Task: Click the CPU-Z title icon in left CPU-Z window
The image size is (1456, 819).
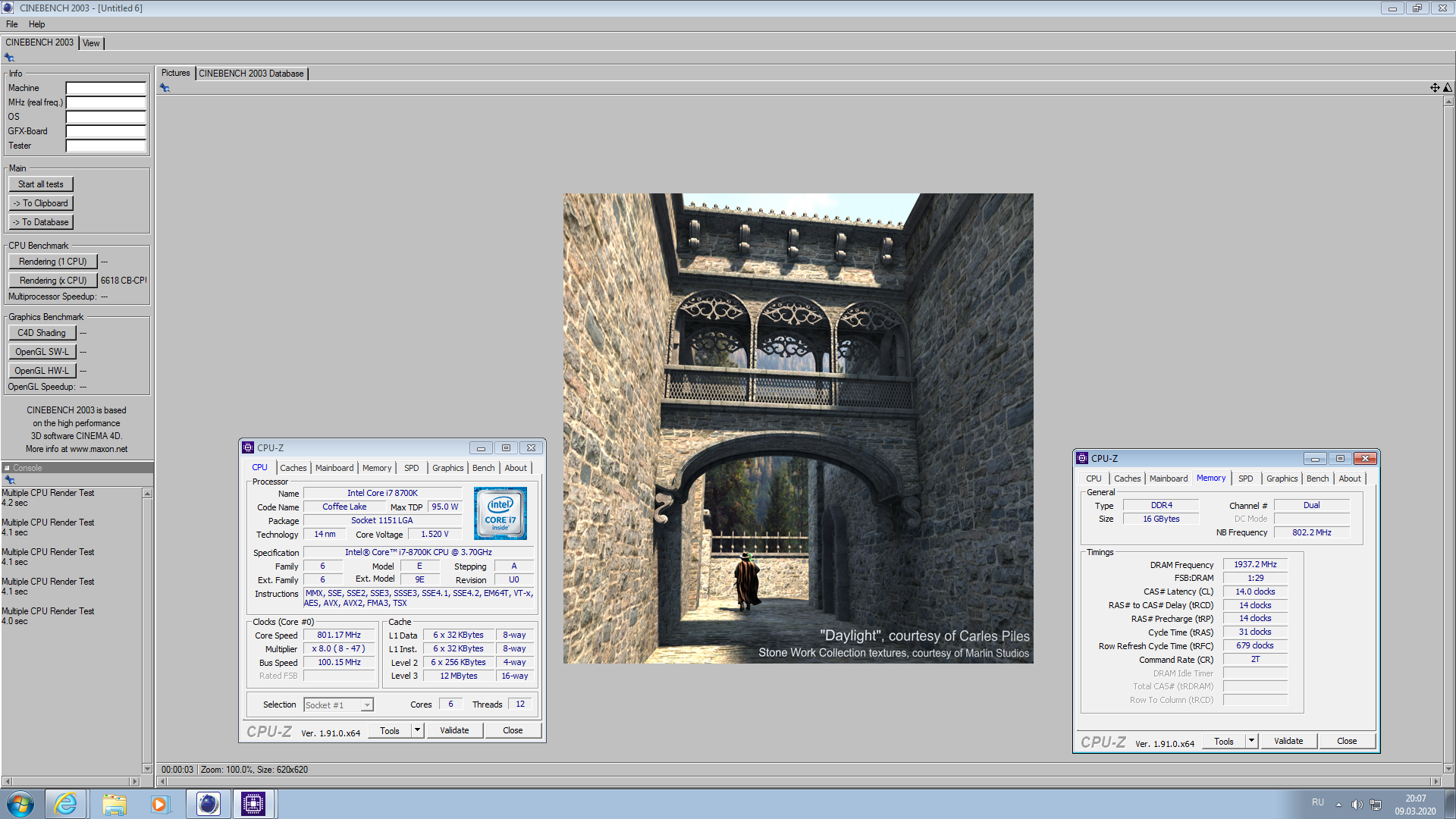Action: click(248, 447)
